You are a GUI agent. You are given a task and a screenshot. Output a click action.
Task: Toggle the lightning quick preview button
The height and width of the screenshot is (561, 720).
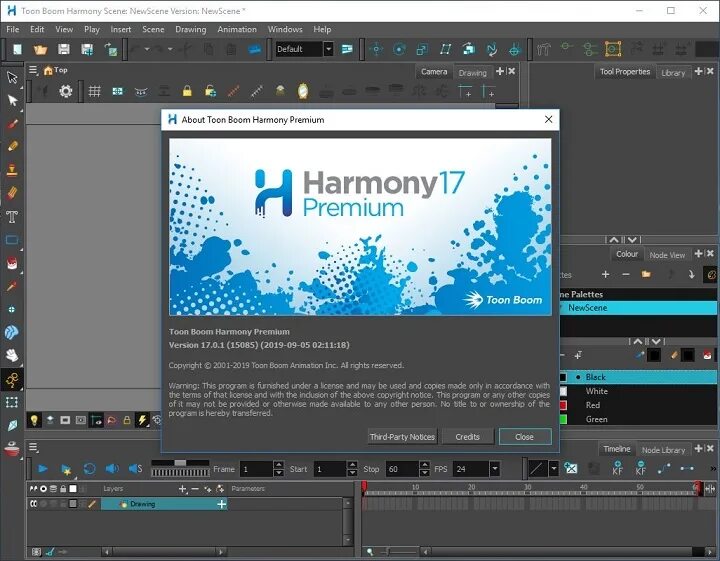pos(142,420)
